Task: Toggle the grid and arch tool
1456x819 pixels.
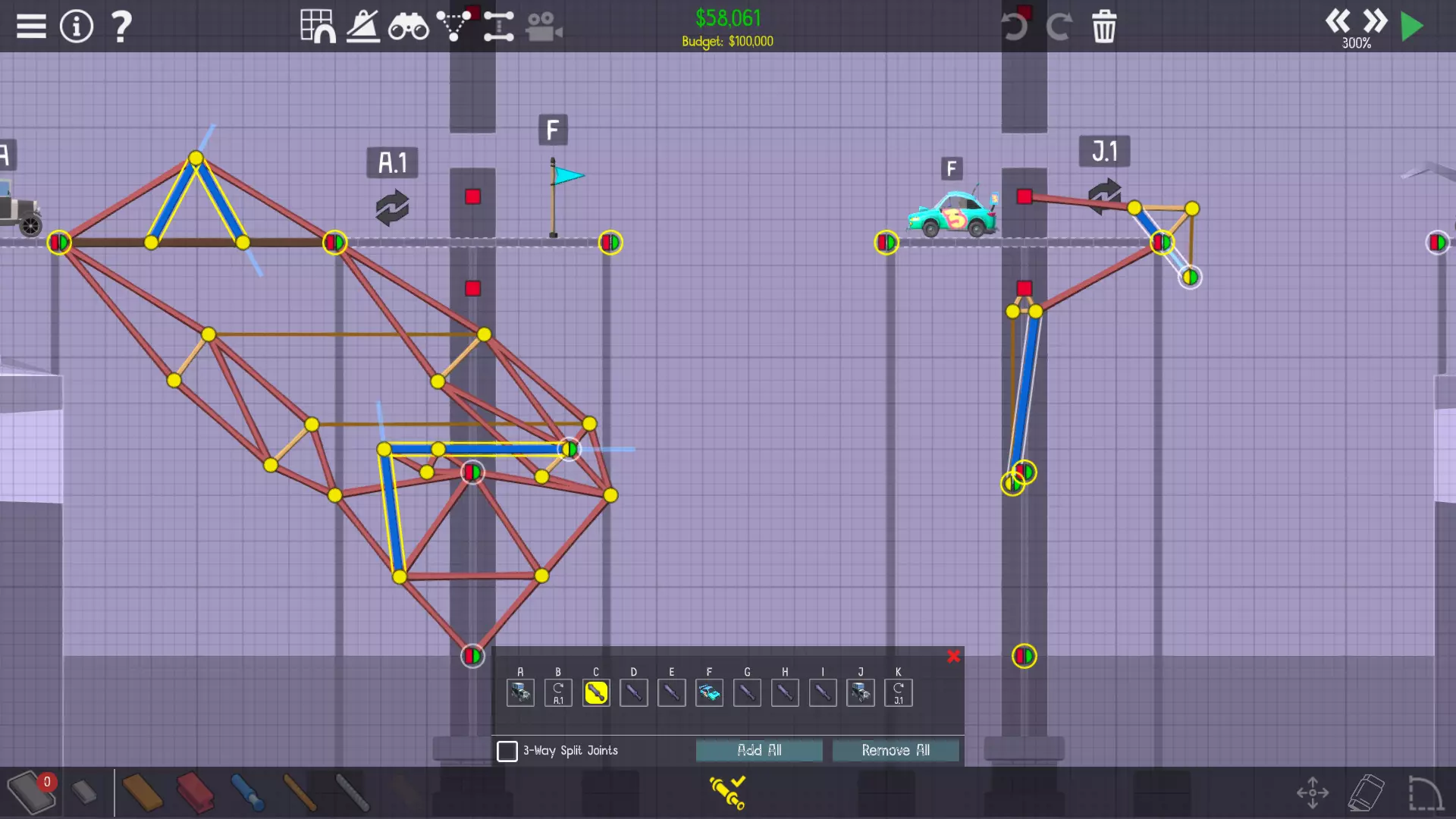Action: pyautogui.click(x=318, y=27)
